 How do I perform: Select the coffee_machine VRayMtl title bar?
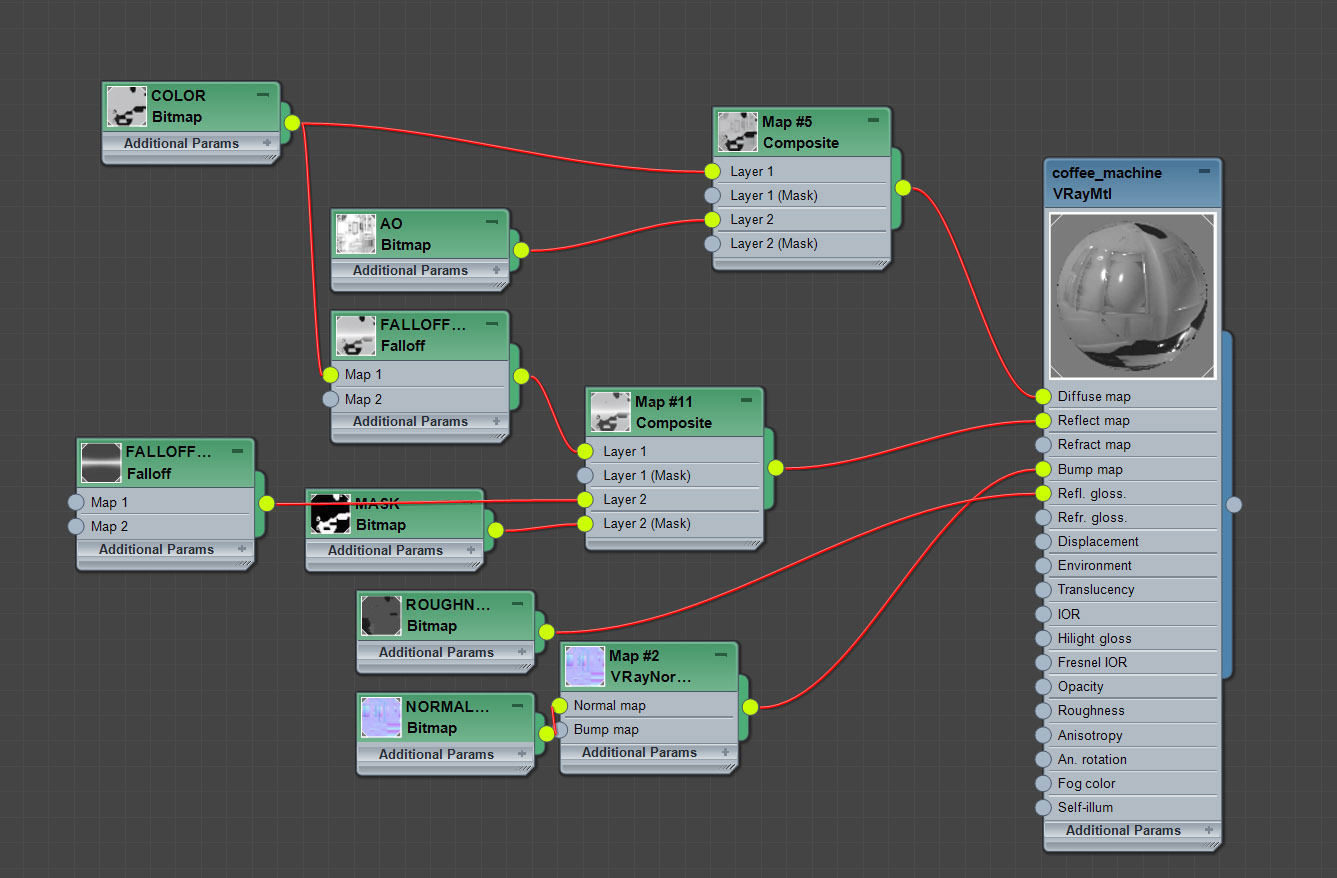point(1132,183)
